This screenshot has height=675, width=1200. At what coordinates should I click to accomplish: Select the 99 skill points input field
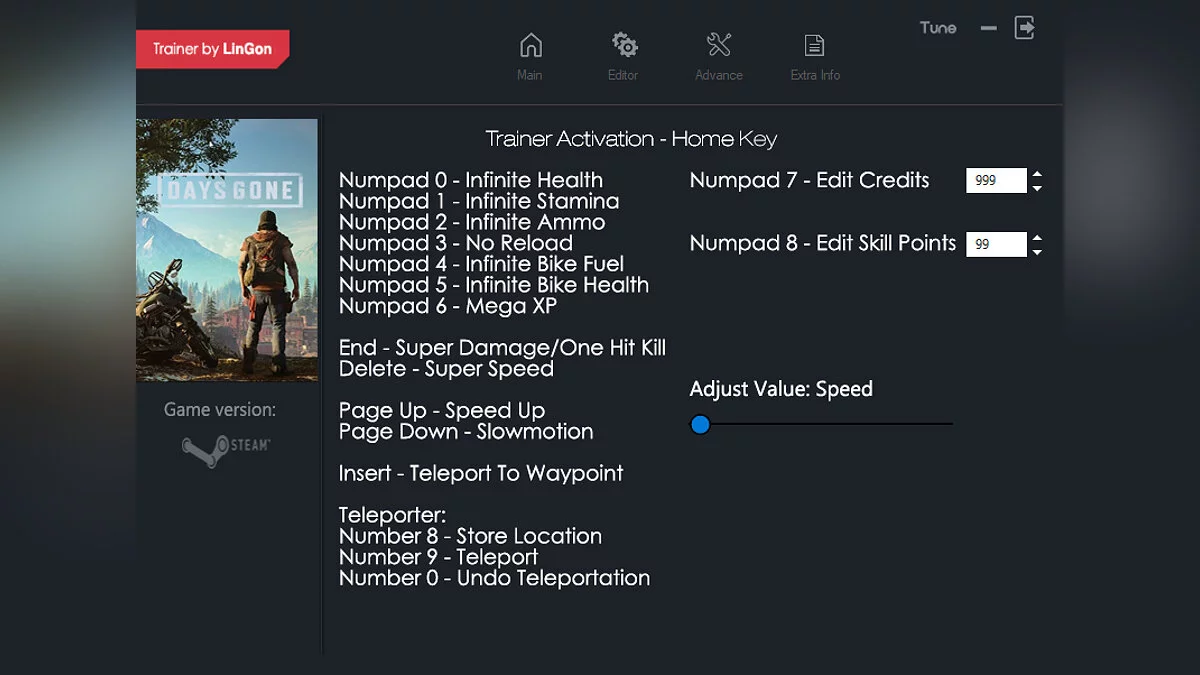[x=994, y=243]
